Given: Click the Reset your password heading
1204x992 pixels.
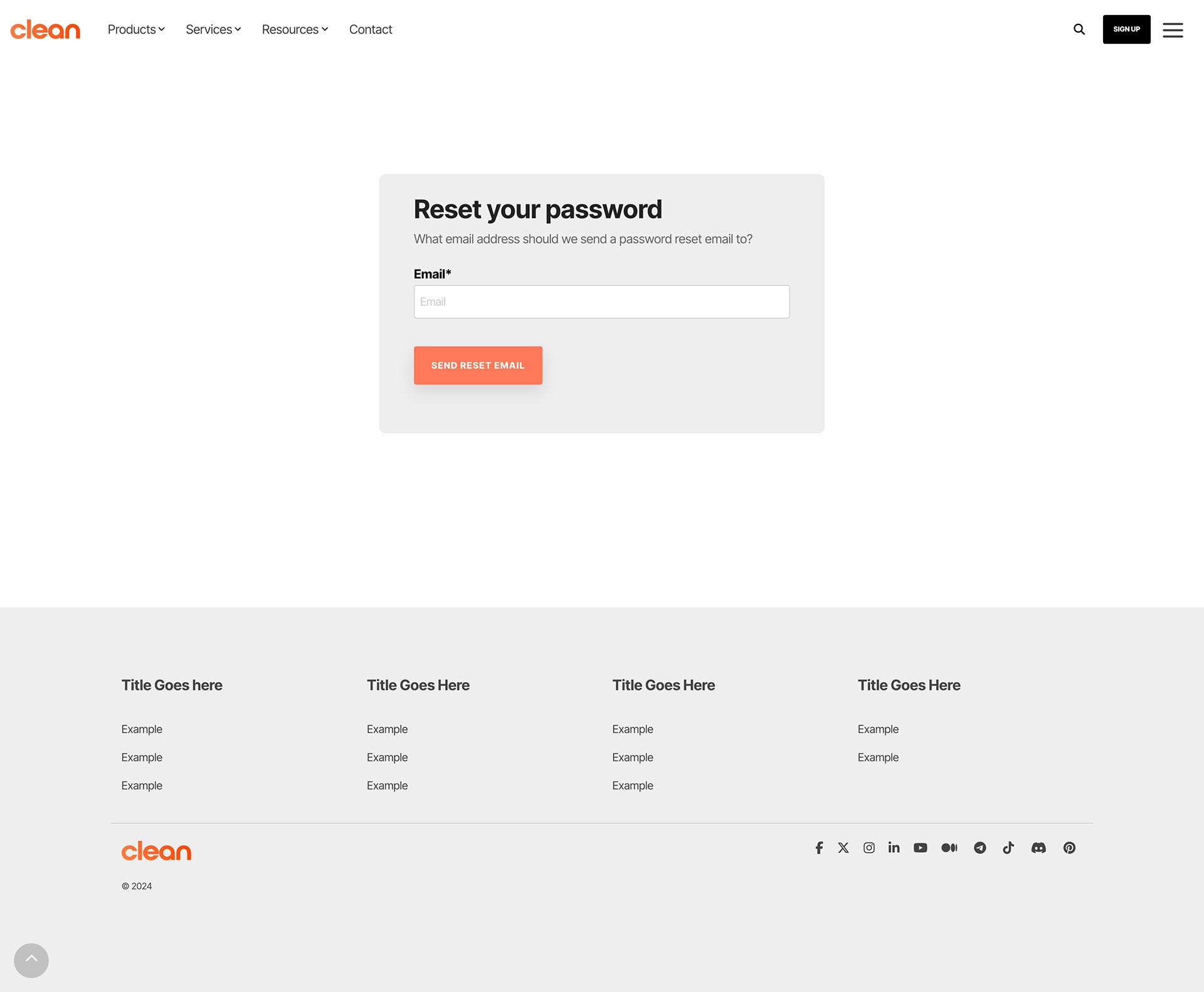Looking at the screenshot, I should 537,209.
